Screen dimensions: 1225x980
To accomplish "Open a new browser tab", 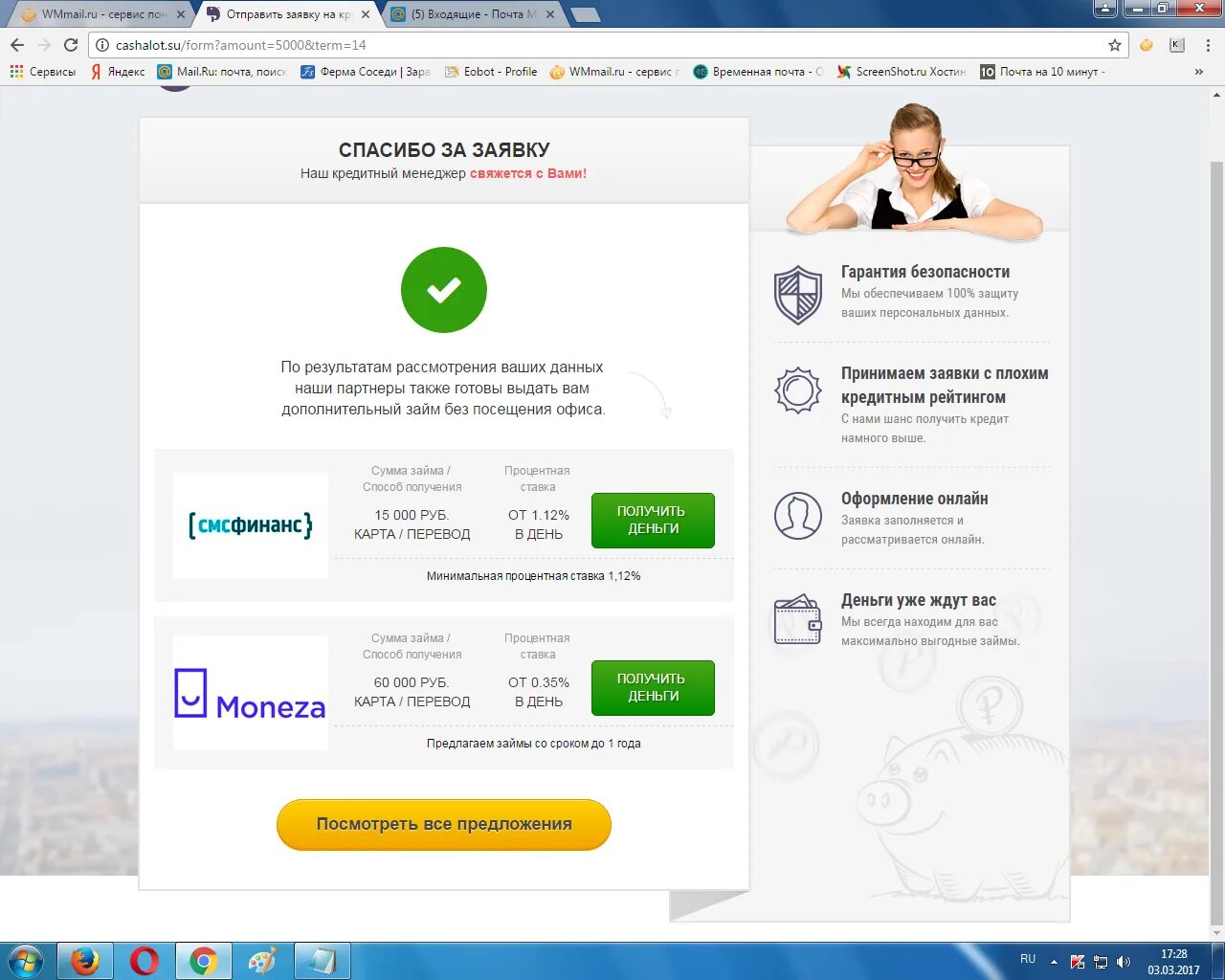I will pyautogui.click(x=585, y=14).
